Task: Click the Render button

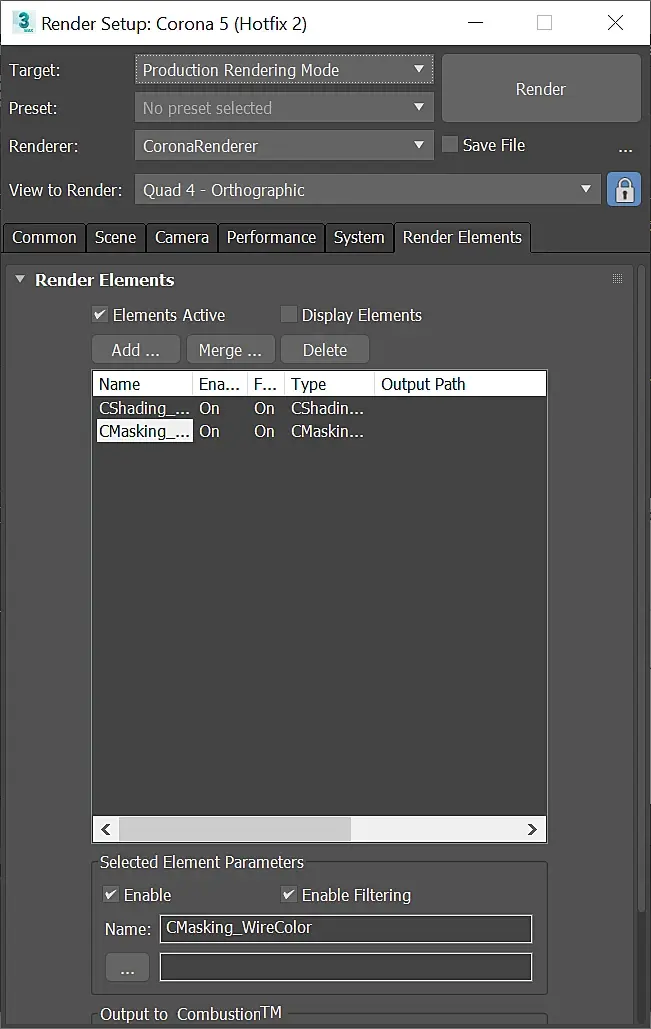Action: [541, 89]
